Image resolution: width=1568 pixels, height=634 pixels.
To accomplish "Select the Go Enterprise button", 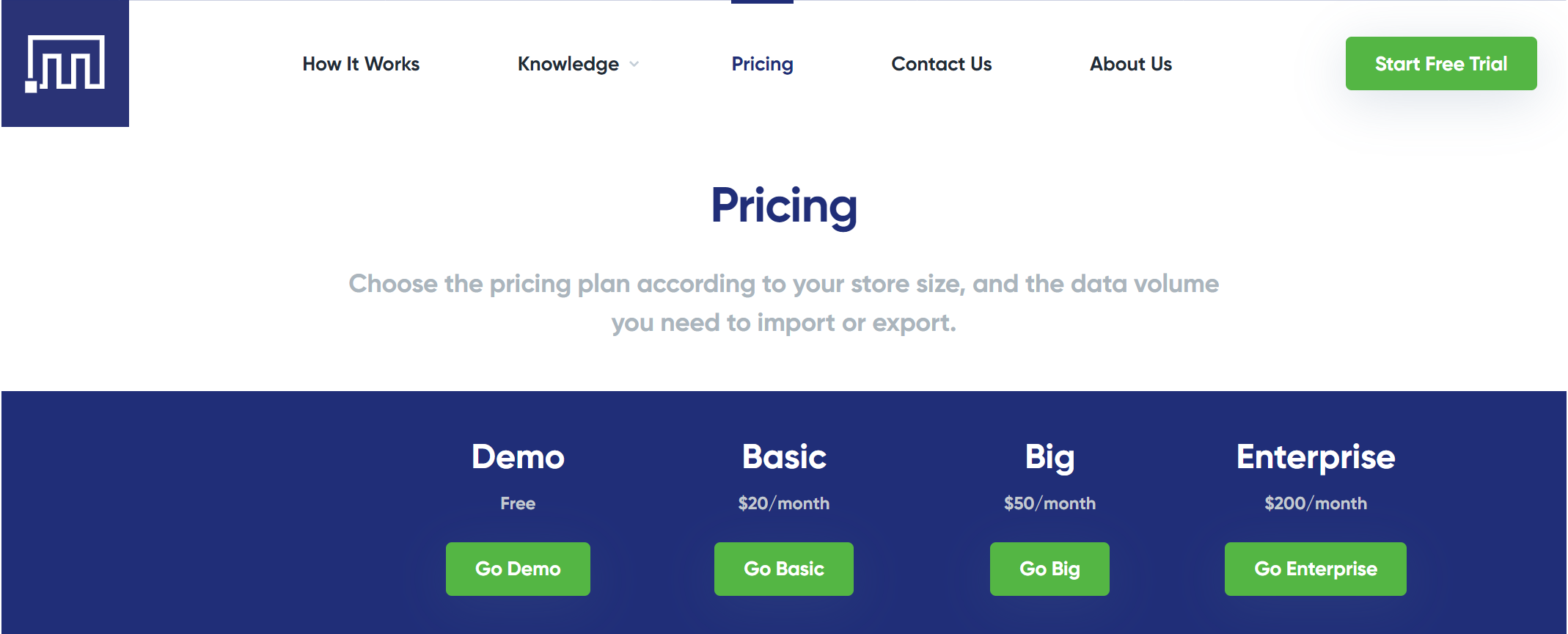I will coord(1315,569).
